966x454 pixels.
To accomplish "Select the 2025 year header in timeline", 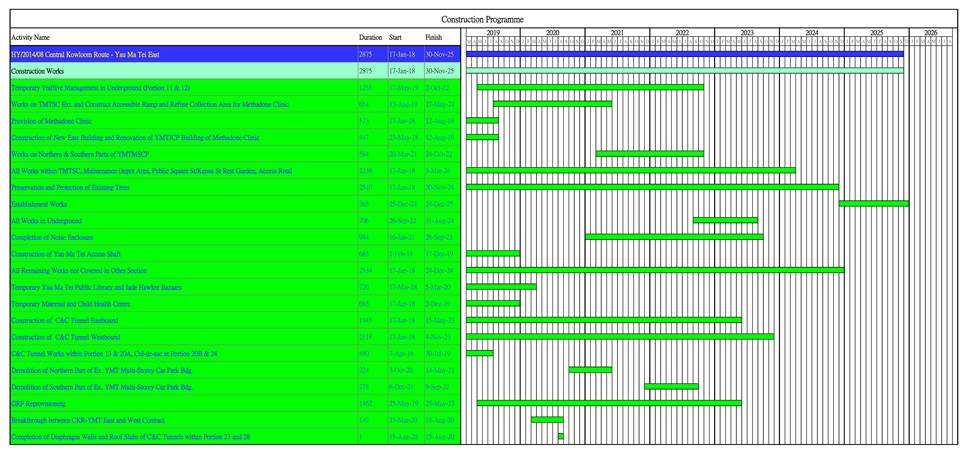I will point(876,33).
